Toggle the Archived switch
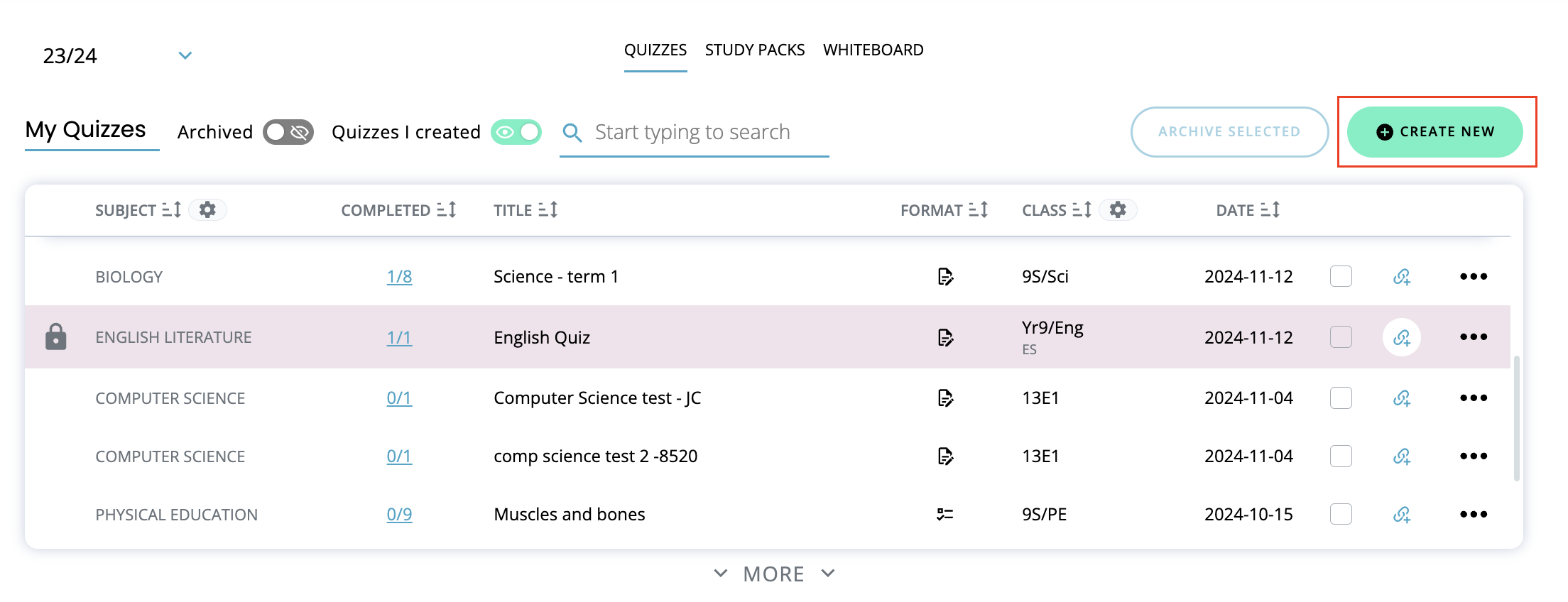 pos(288,132)
